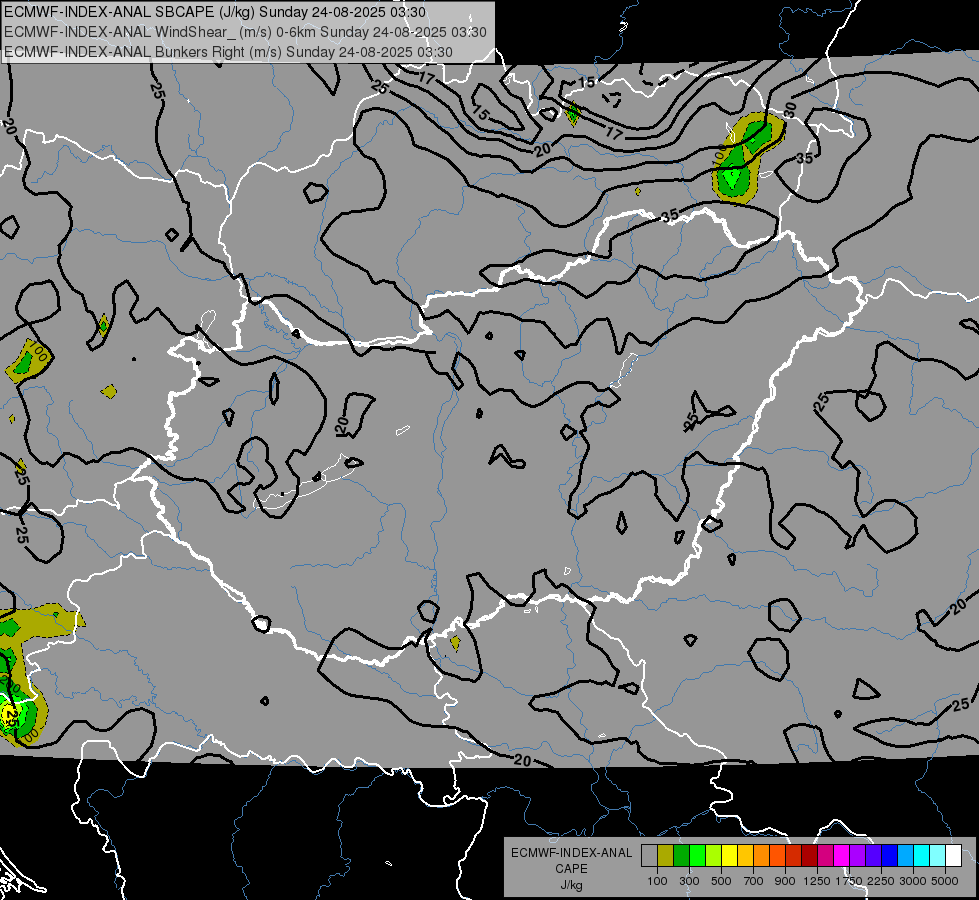This screenshot has width=979, height=900.
Task: Click the legend value 700
Action: (x=754, y=881)
